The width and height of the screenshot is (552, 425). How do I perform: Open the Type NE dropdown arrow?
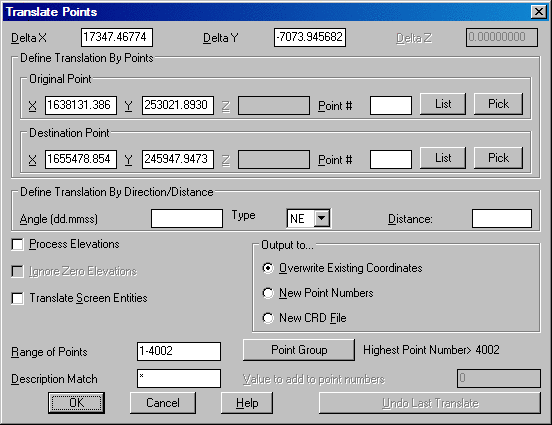click(x=322, y=218)
